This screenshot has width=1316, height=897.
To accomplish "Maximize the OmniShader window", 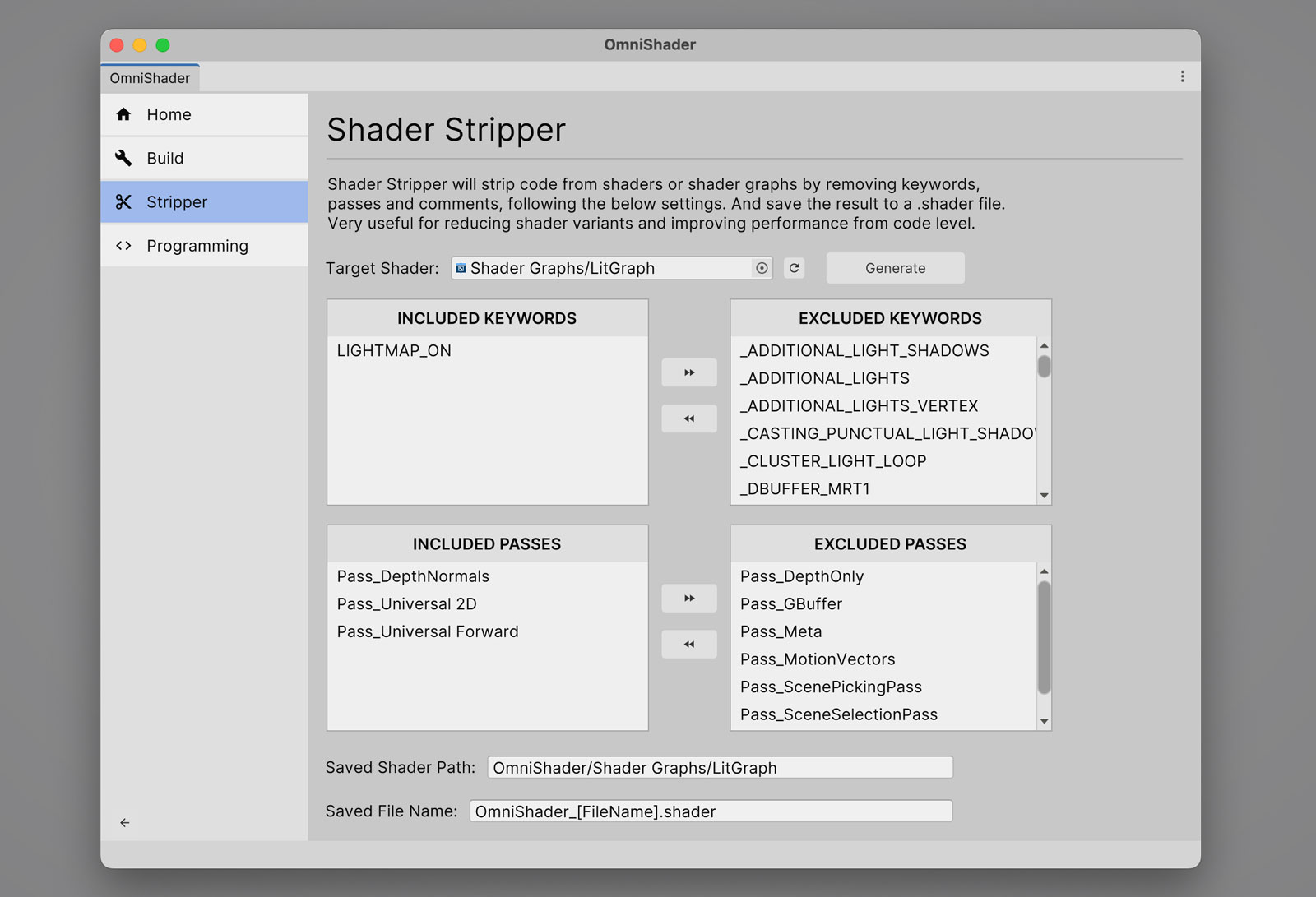I will click(163, 45).
